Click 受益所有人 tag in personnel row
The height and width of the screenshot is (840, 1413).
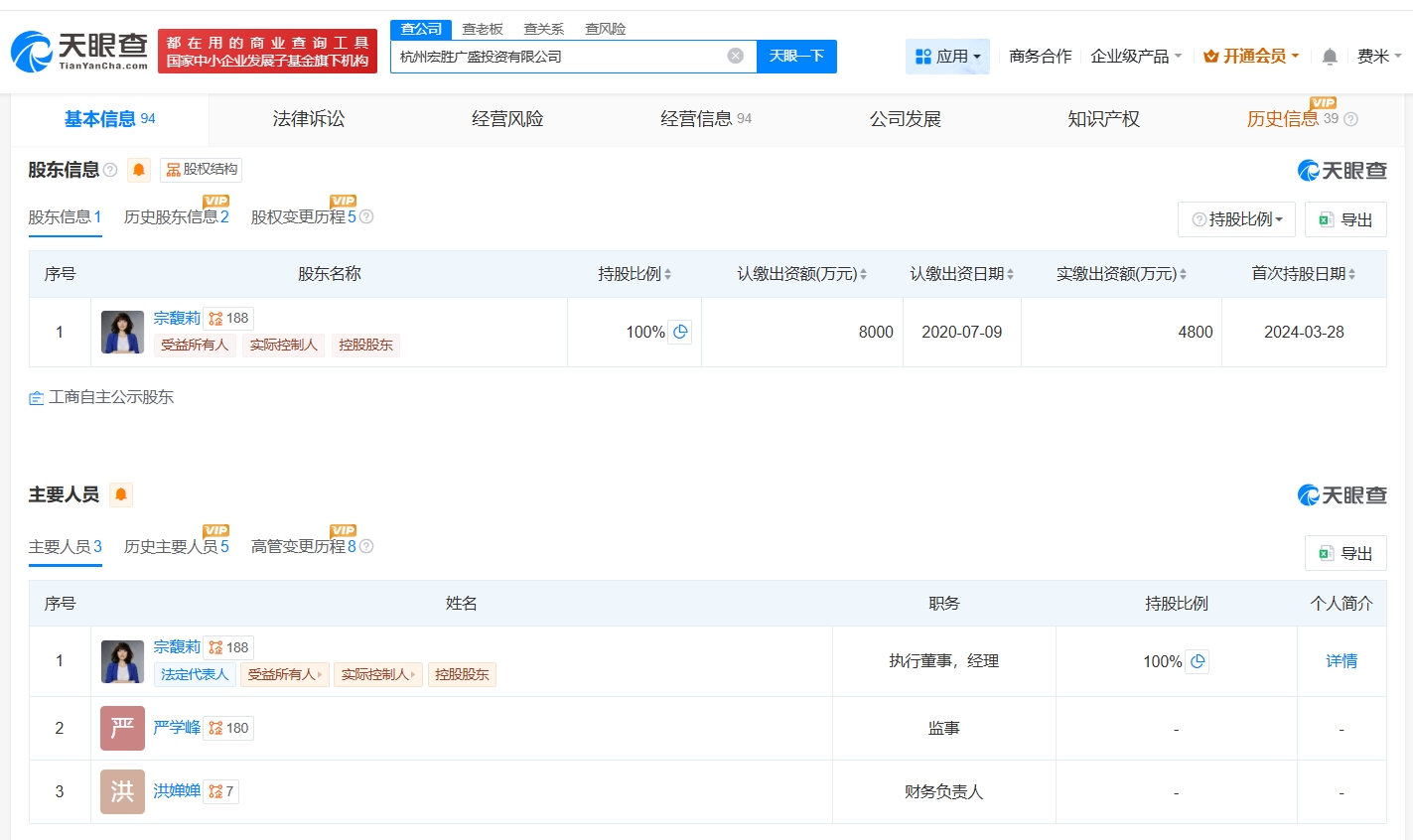(284, 675)
